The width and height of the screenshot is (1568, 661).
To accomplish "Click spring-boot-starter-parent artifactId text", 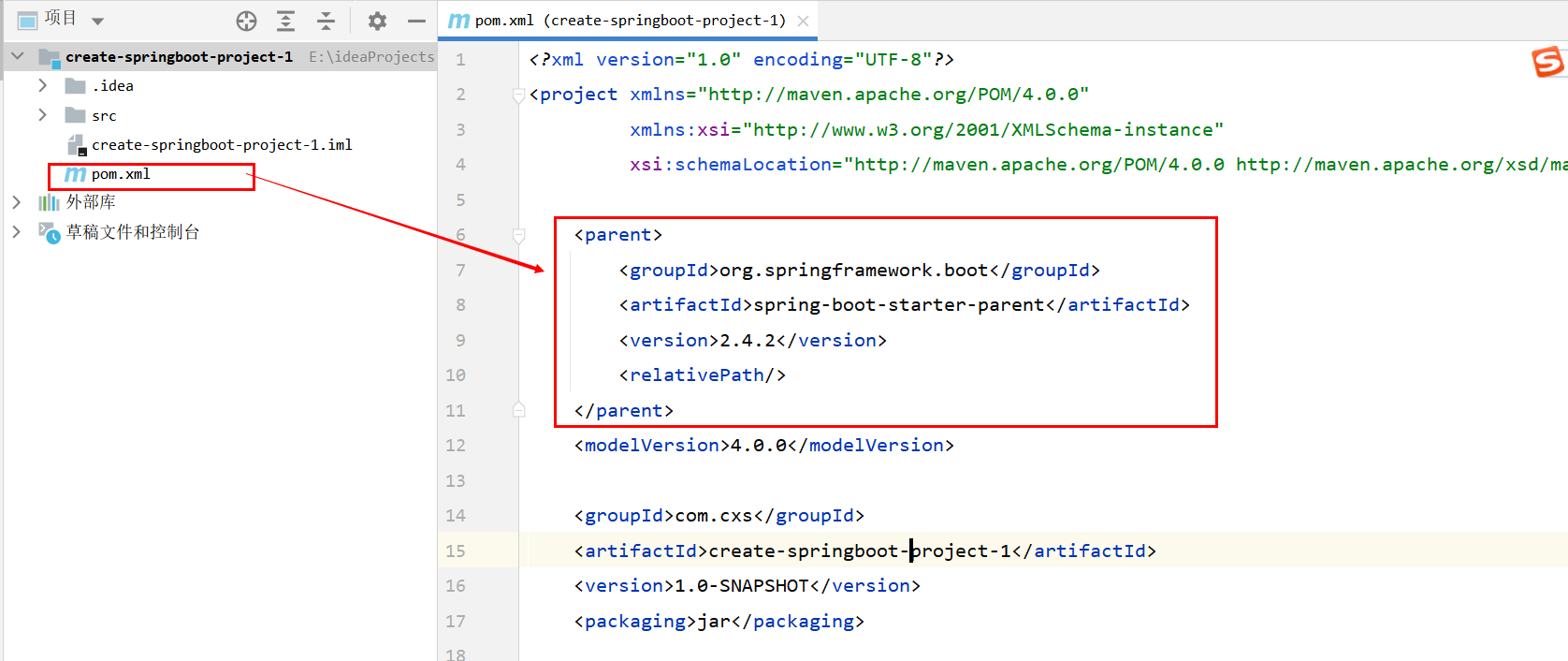I will [899, 305].
